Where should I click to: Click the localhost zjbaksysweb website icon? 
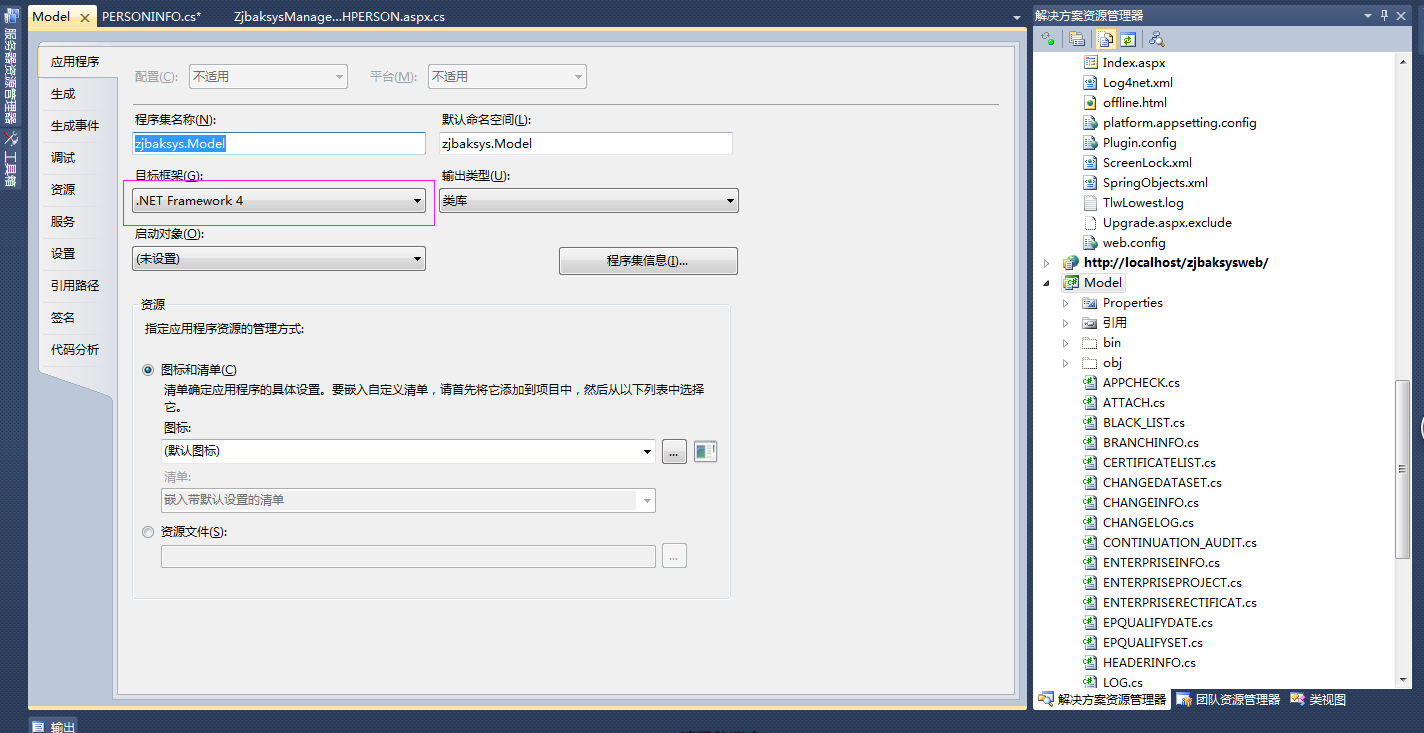1071,262
